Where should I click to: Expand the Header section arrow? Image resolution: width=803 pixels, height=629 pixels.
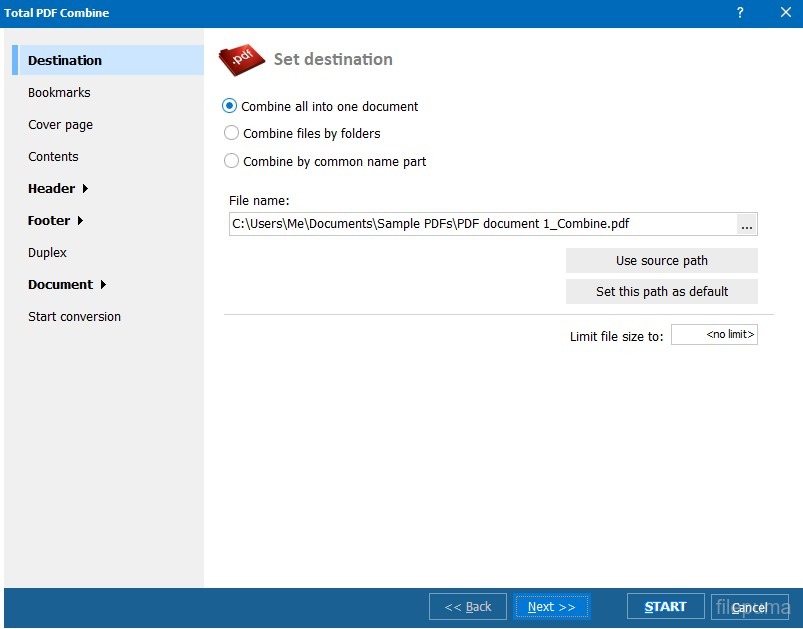[x=85, y=189]
